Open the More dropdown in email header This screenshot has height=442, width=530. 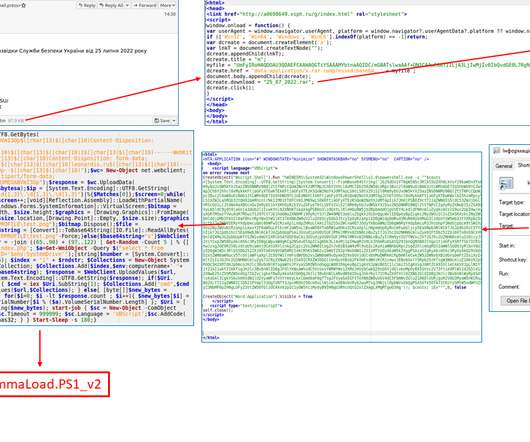click(167, 5)
